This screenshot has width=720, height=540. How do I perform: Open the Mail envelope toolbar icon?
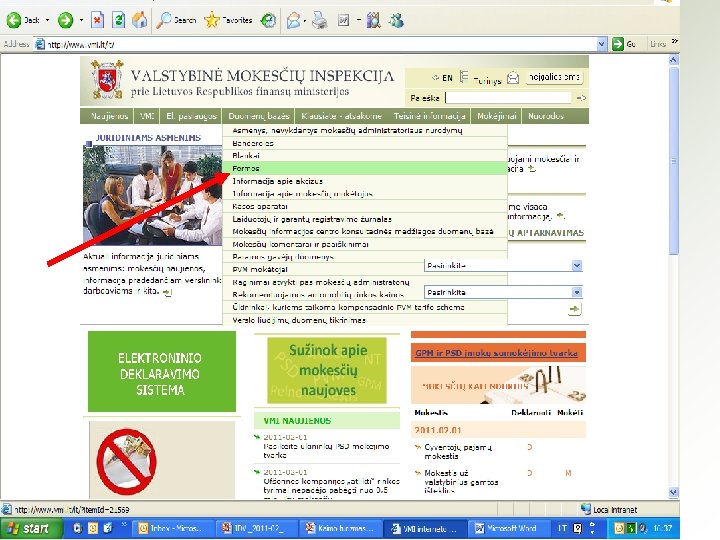point(293,20)
